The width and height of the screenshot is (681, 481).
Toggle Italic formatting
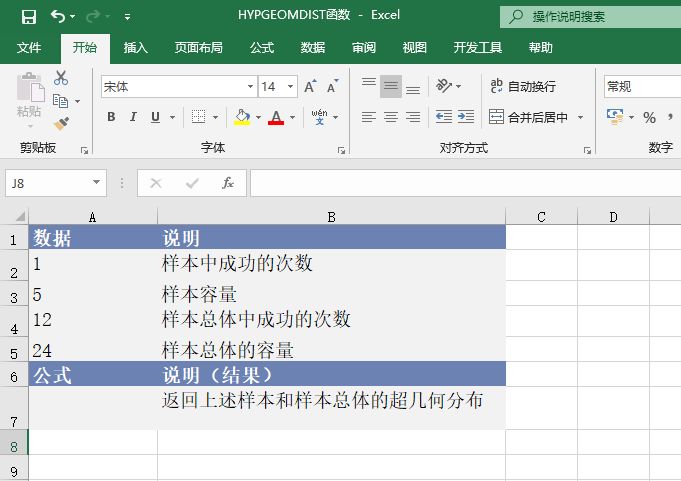pos(134,117)
